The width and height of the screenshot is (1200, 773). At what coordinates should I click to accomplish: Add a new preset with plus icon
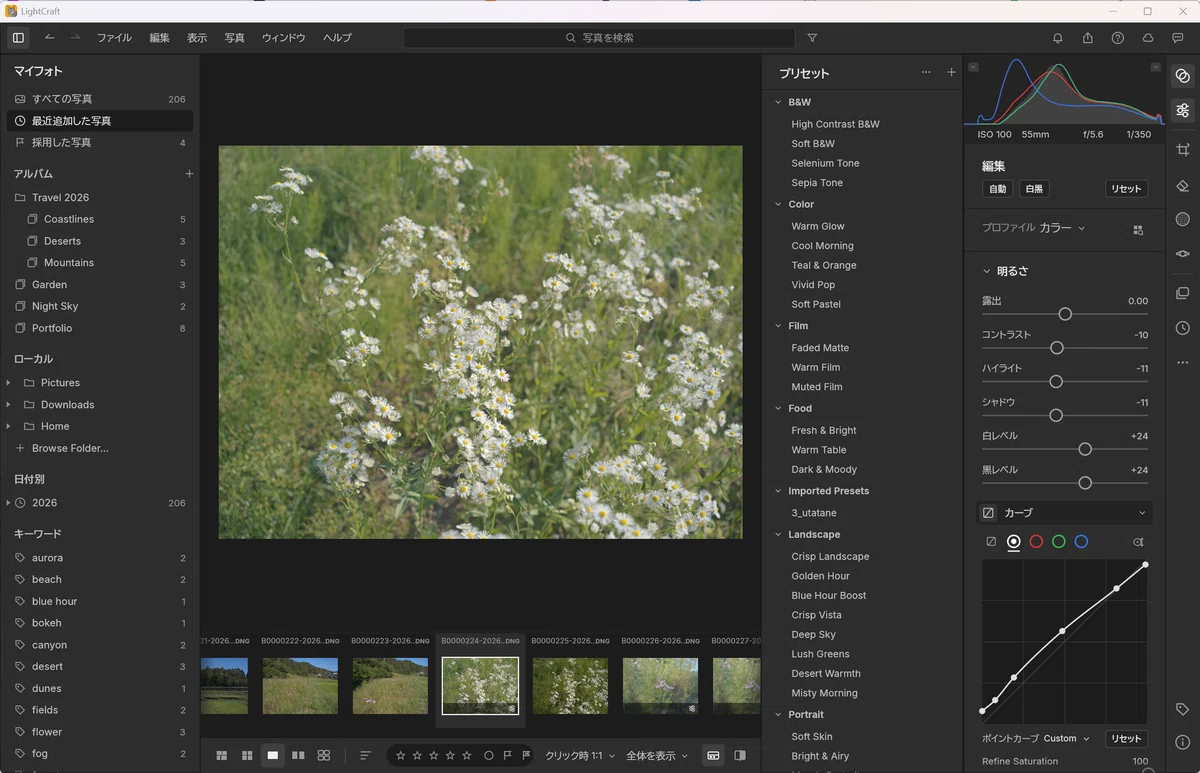[951, 72]
